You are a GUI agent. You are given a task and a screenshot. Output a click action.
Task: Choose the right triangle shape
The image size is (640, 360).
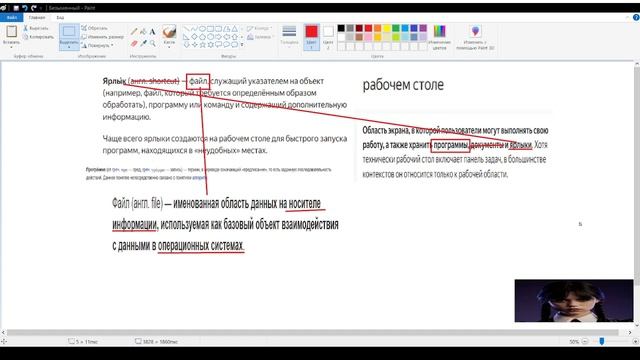[x=186, y=37]
